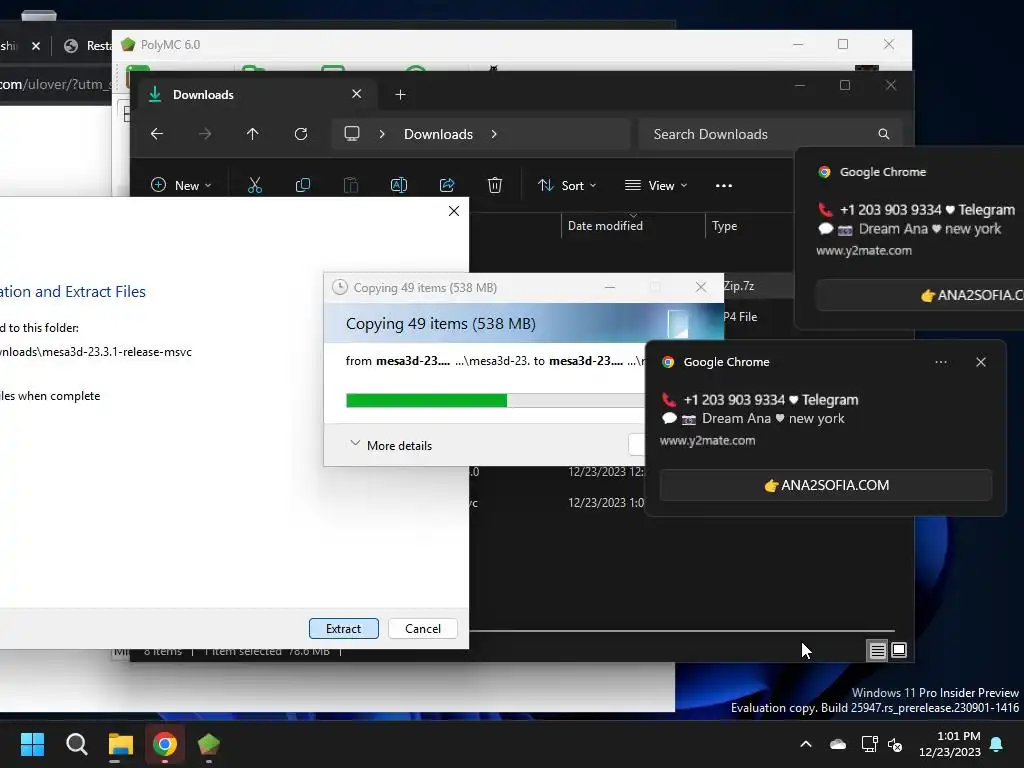This screenshot has height=768, width=1024.
Task: Click the Copy icon in Explorer toolbar
Action: pyautogui.click(x=303, y=185)
